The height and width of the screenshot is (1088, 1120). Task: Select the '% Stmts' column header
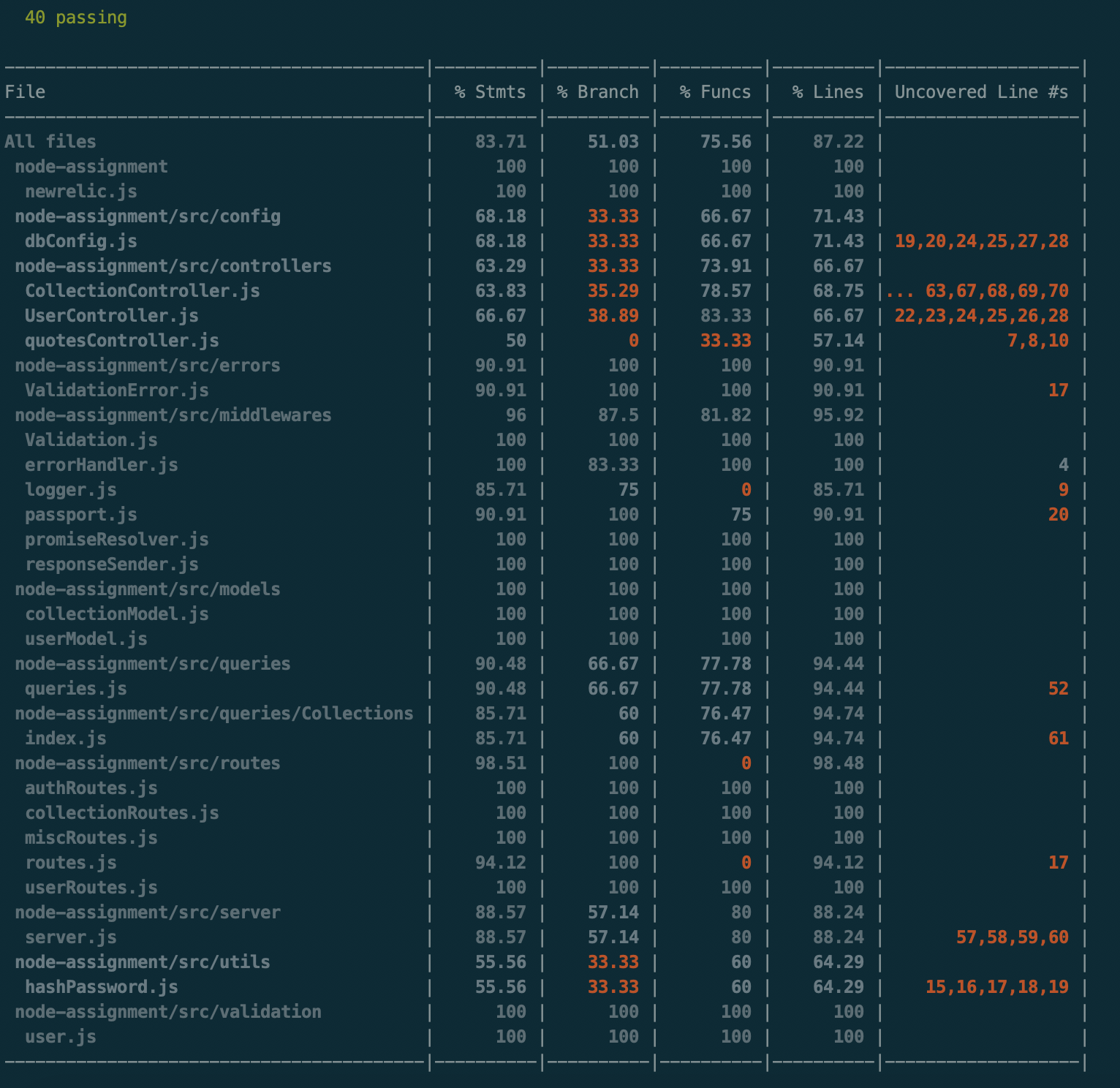click(490, 92)
